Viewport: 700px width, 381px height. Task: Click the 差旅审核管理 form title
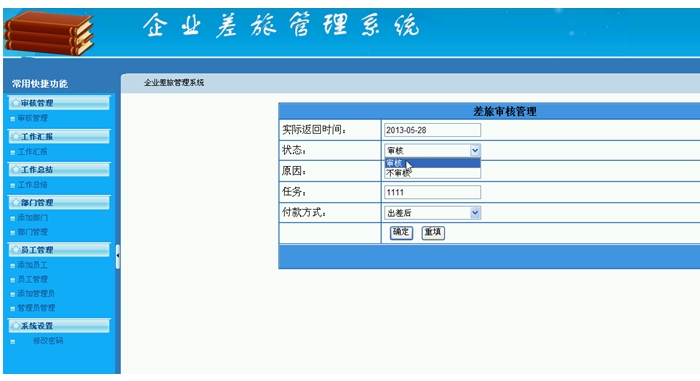[504, 111]
